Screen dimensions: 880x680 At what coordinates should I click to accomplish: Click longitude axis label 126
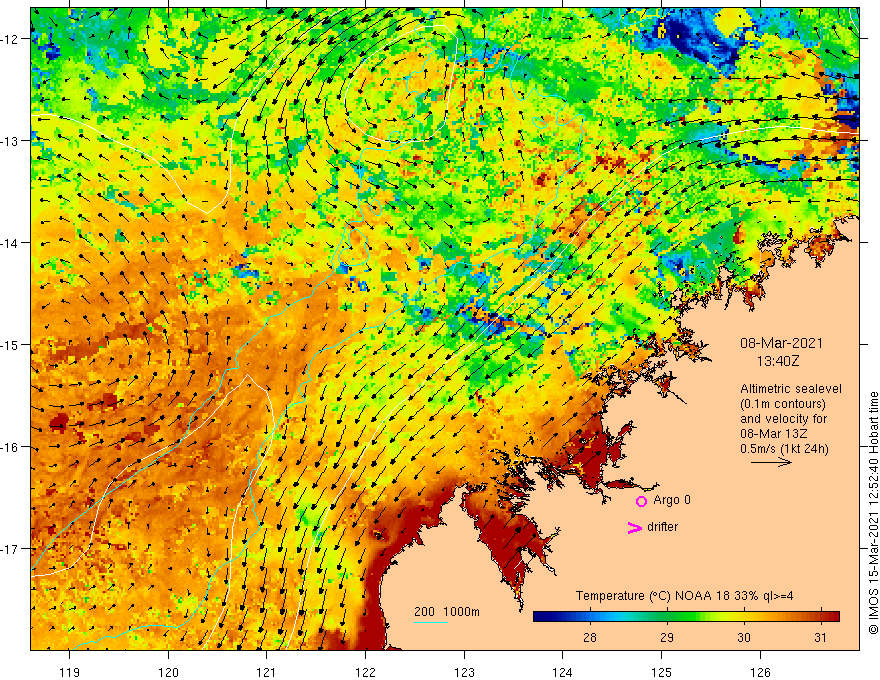point(760,672)
